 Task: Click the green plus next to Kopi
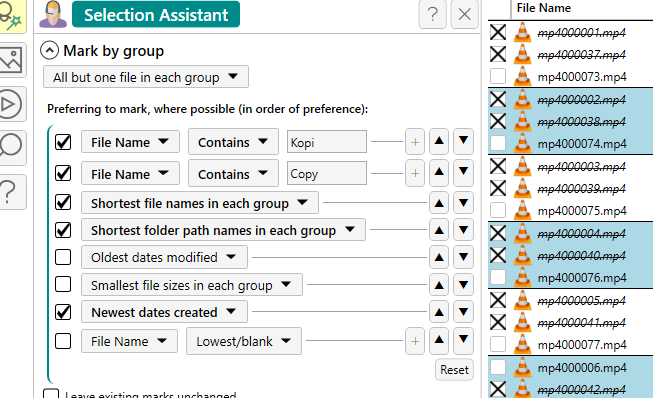(x=415, y=142)
